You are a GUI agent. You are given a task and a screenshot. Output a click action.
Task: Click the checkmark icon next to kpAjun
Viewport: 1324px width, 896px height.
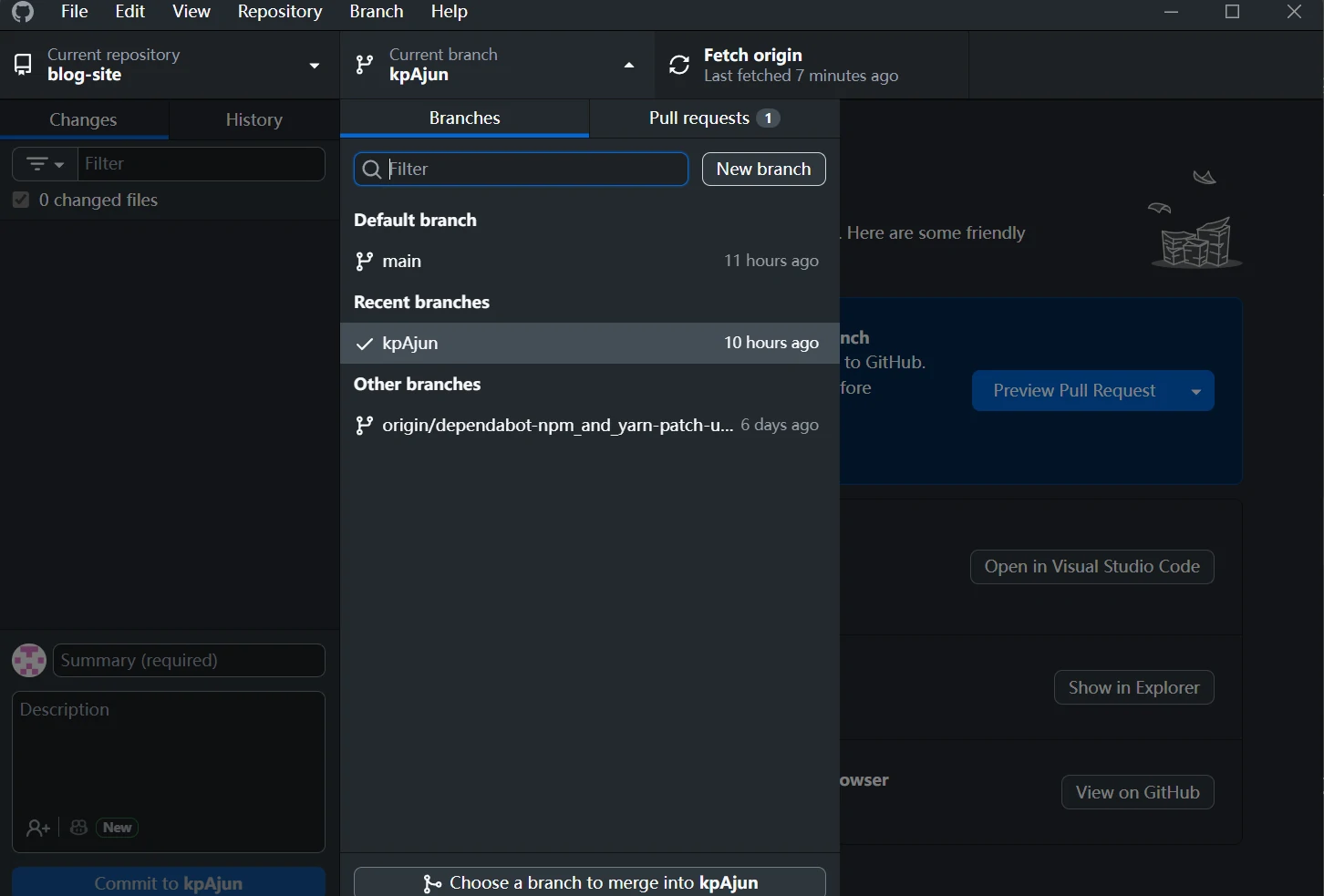click(x=364, y=344)
